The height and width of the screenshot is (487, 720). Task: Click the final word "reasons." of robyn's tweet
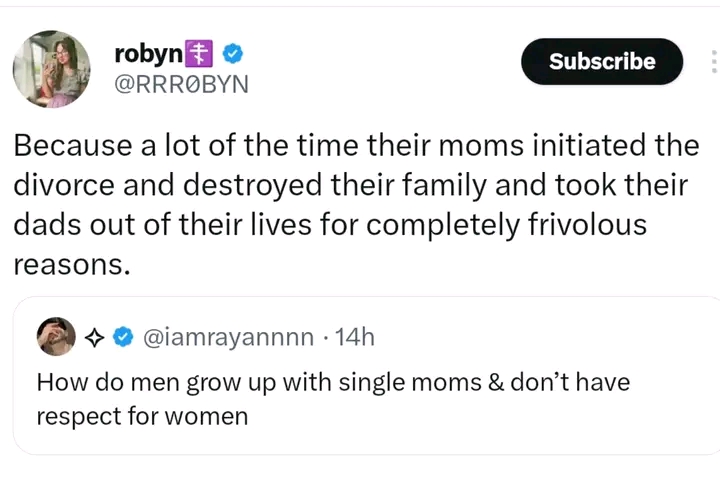pyautogui.click(x=70, y=264)
